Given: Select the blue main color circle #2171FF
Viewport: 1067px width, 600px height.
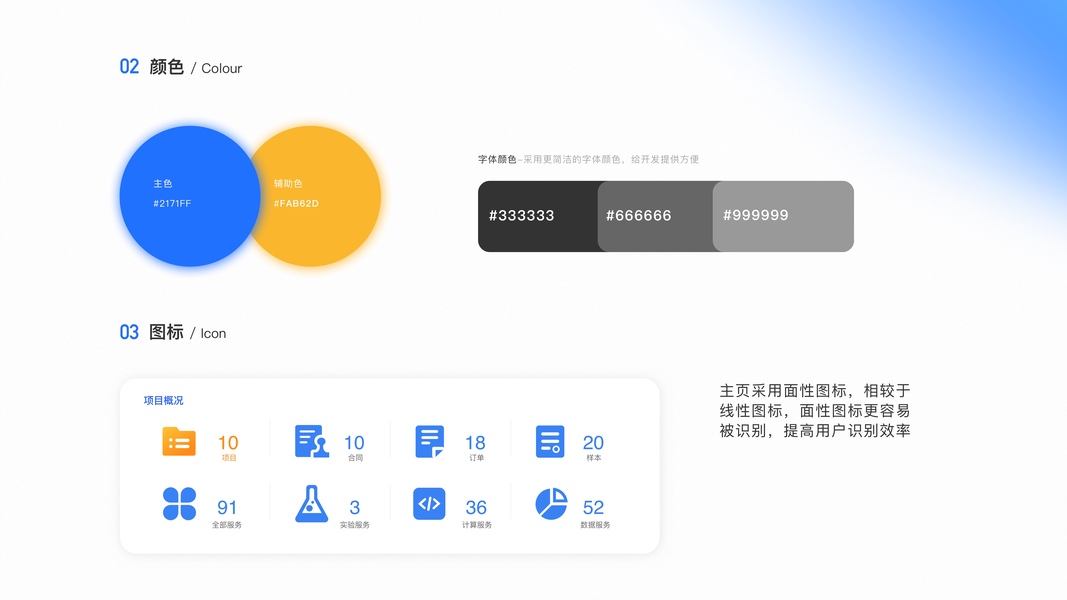Looking at the screenshot, I should pos(190,196).
